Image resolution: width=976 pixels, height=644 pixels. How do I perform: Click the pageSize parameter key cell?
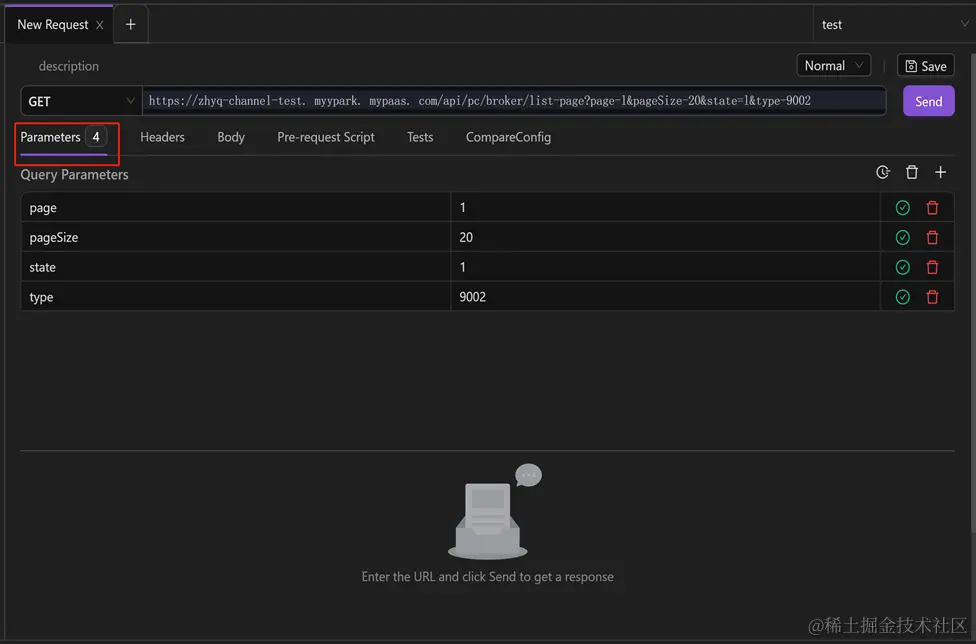point(236,238)
